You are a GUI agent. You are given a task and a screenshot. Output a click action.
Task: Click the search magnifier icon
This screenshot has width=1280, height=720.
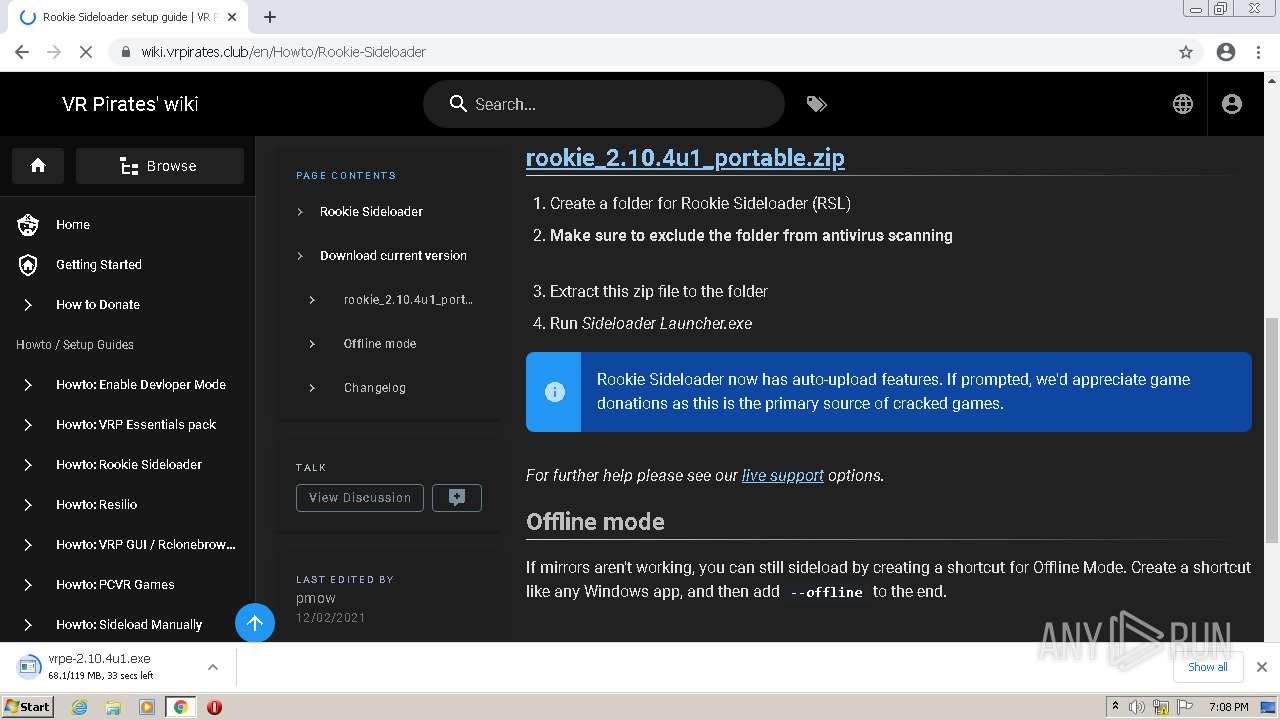click(458, 104)
